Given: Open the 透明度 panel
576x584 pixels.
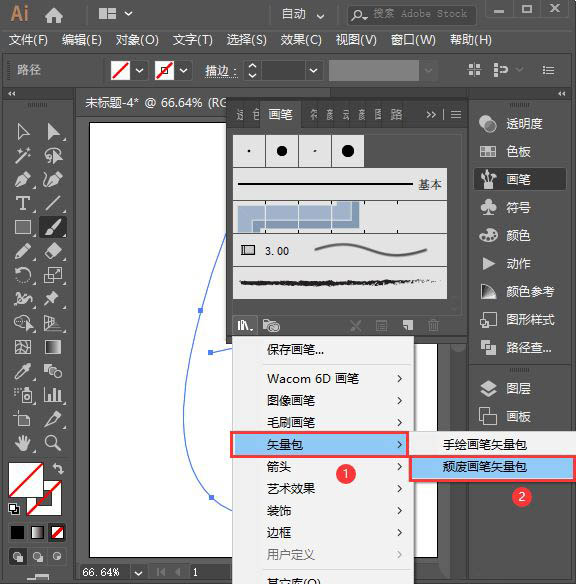Looking at the screenshot, I should 519,124.
